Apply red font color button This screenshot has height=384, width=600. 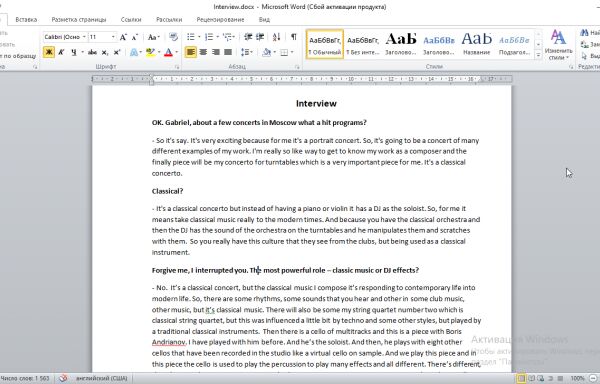tap(168, 52)
